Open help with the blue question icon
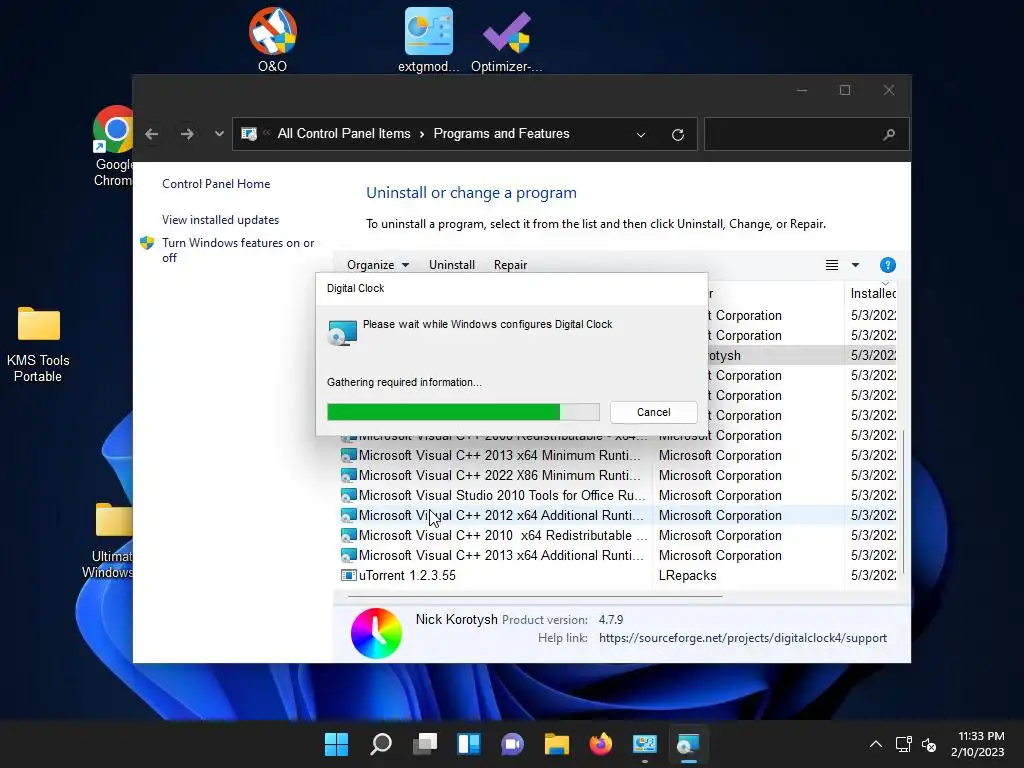Viewport: 1024px width, 768px height. (x=888, y=264)
